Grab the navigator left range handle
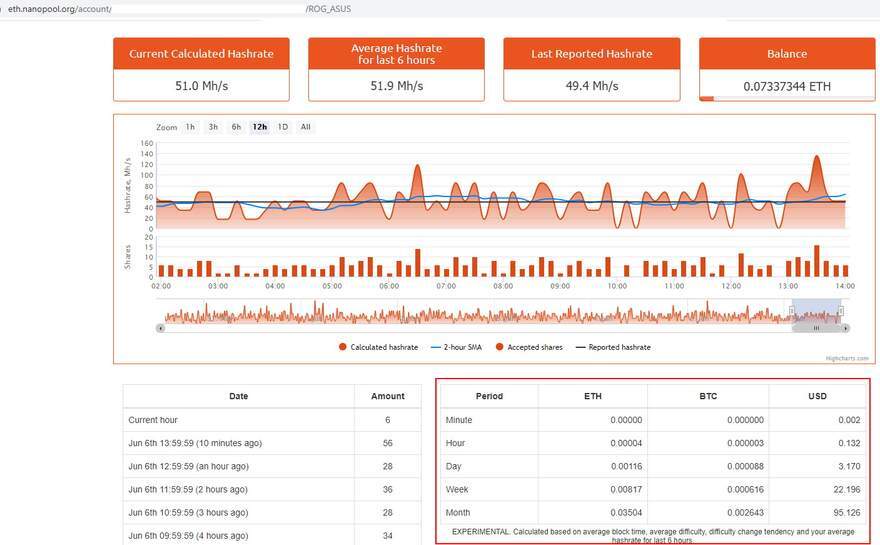The width and height of the screenshot is (880, 545). tap(792, 312)
